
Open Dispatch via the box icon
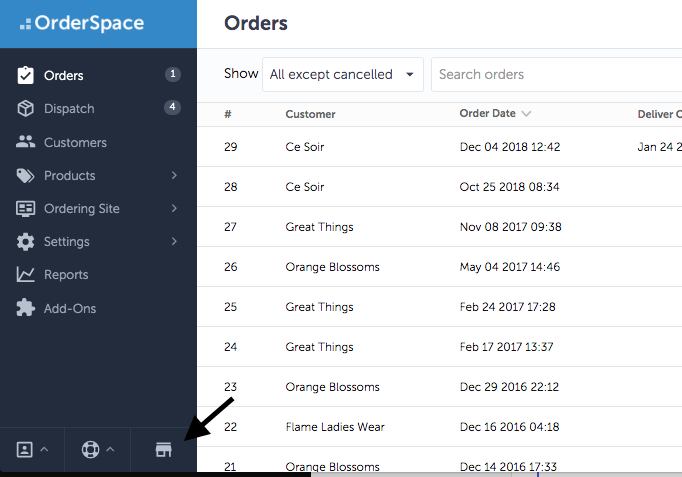click(x=25, y=108)
